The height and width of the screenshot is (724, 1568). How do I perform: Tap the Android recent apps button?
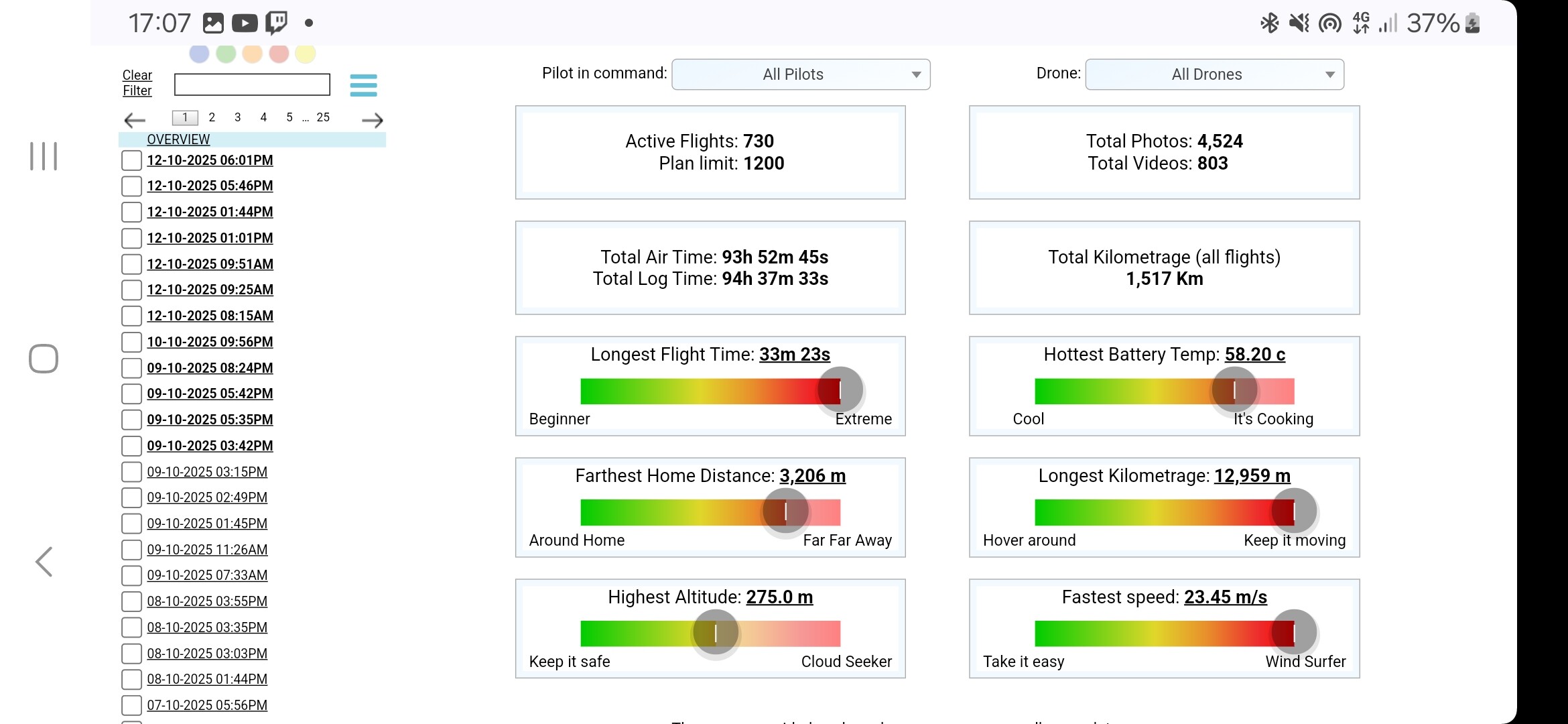tap(44, 156)
